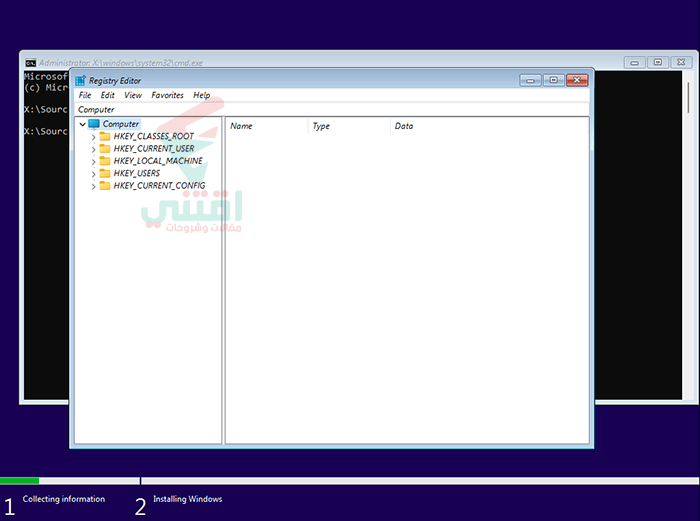Image resolution: width=700 pixels, height=521 pixels.
Task: Select HKEY_CURRENT_USER key label
Action: tap(154, 149)
